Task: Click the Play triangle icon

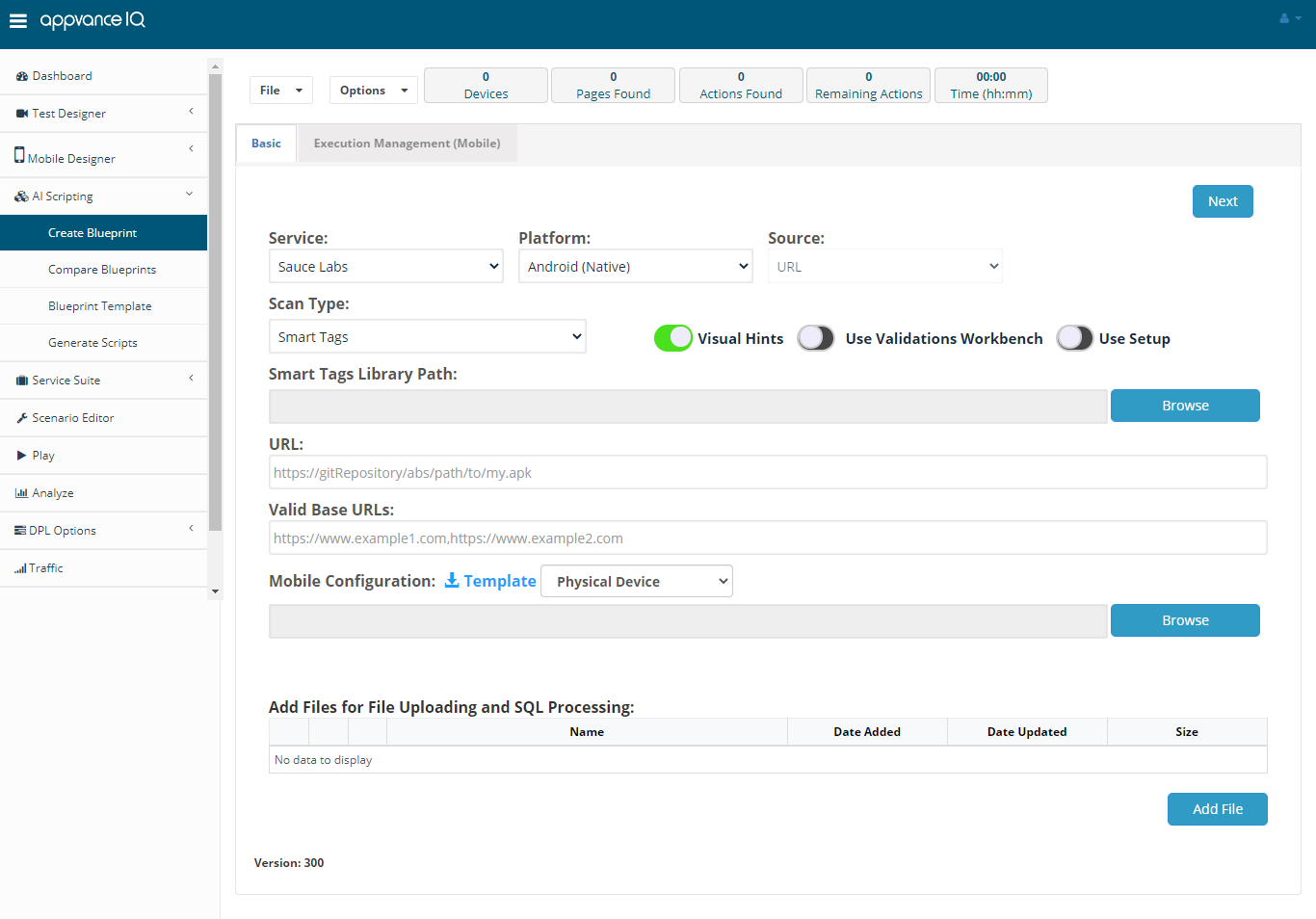Action: tap(22, 456)
